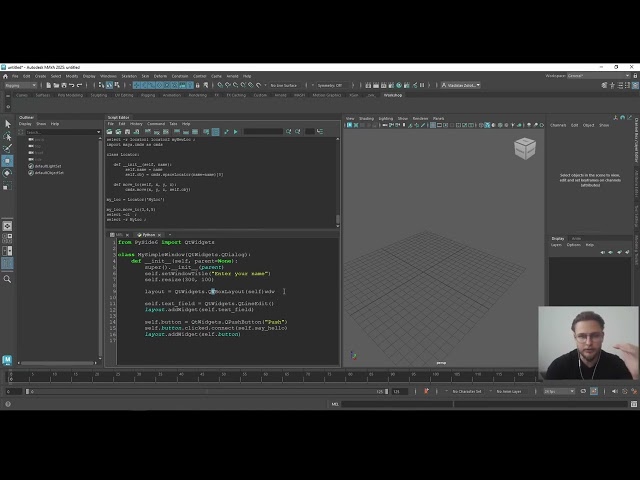
Task: Toggle the viewport grid display icon
Action: click(433, 125)
